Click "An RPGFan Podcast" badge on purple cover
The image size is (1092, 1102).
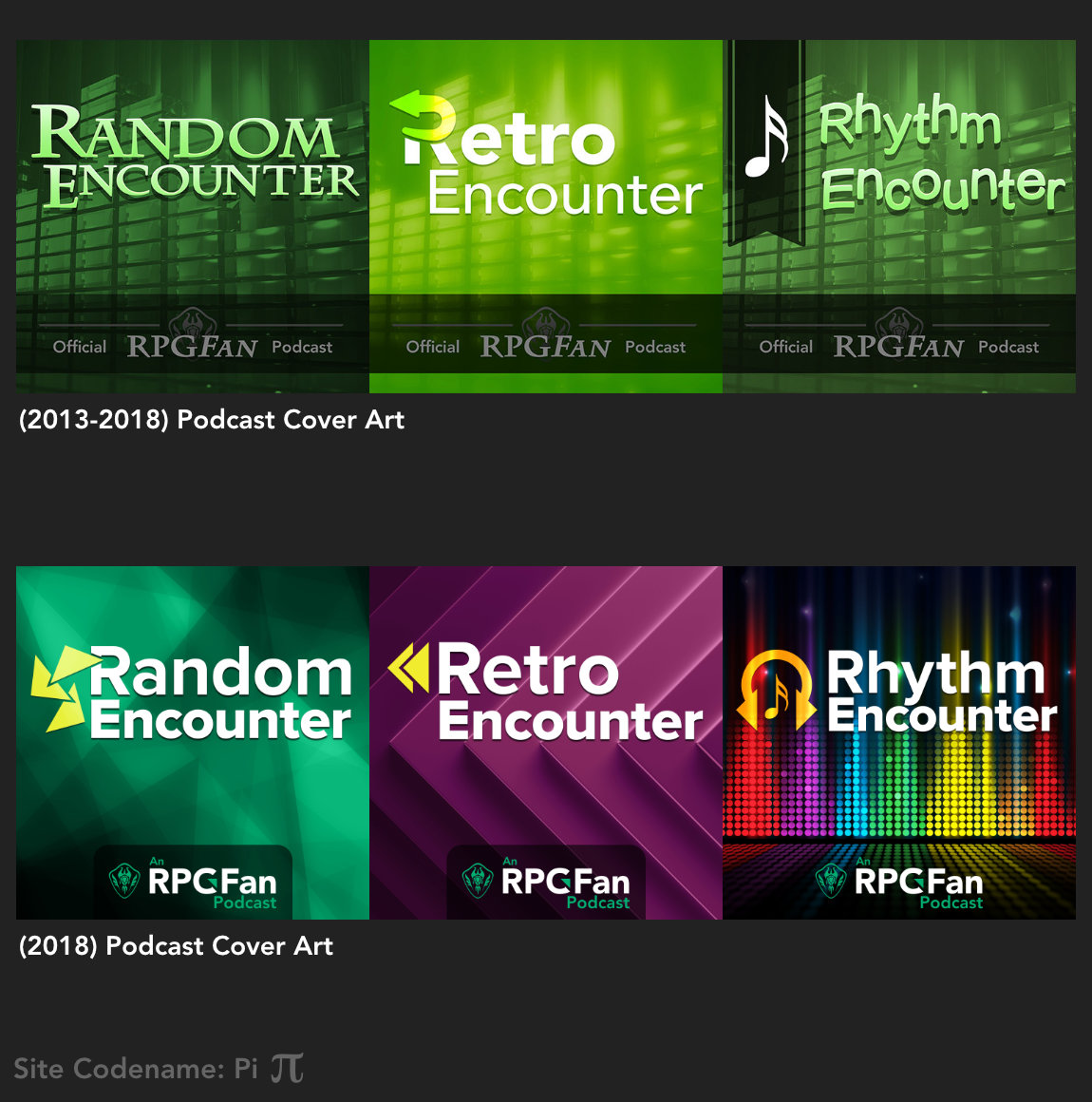coord(546,882)
